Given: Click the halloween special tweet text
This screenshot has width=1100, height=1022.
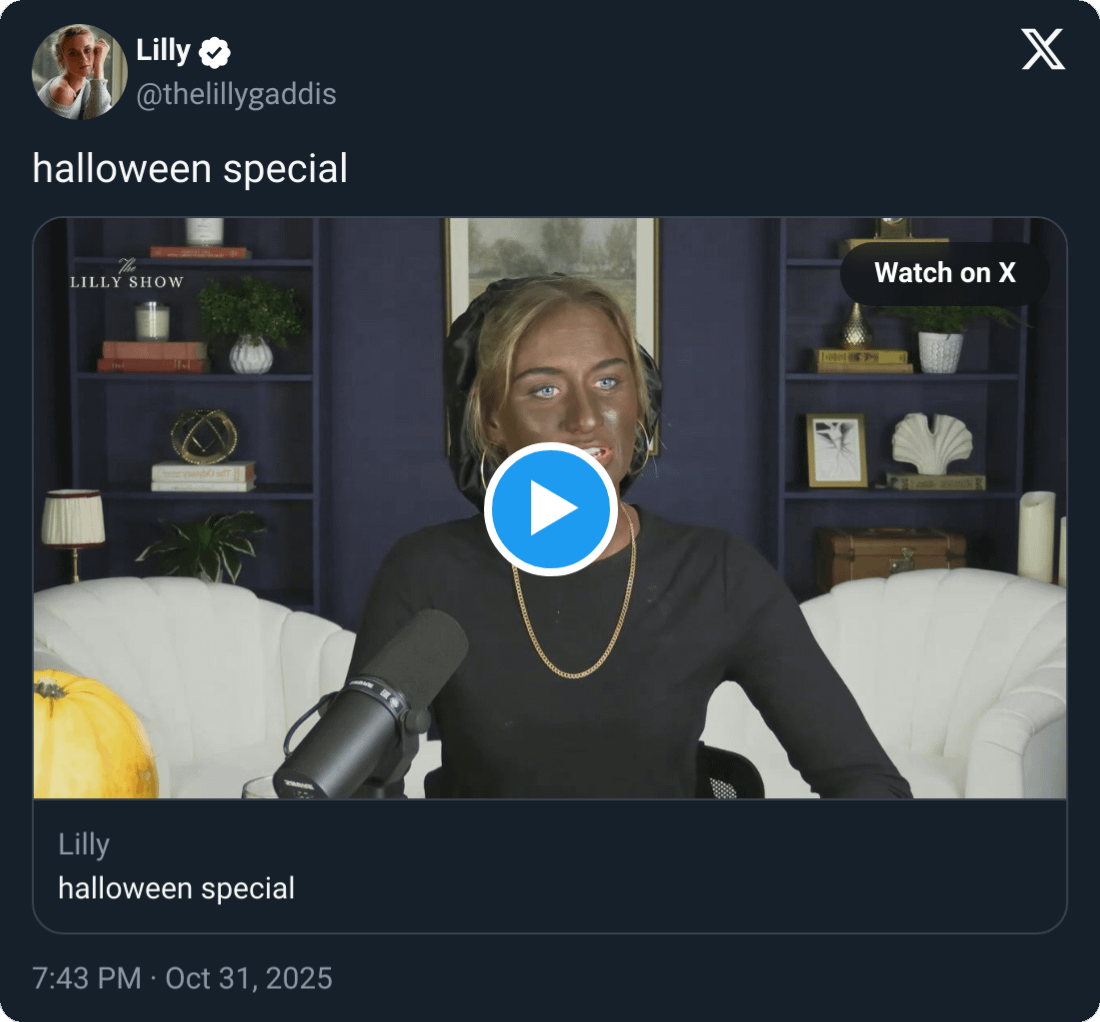Looking at the screenshot, I should point(190,168).
